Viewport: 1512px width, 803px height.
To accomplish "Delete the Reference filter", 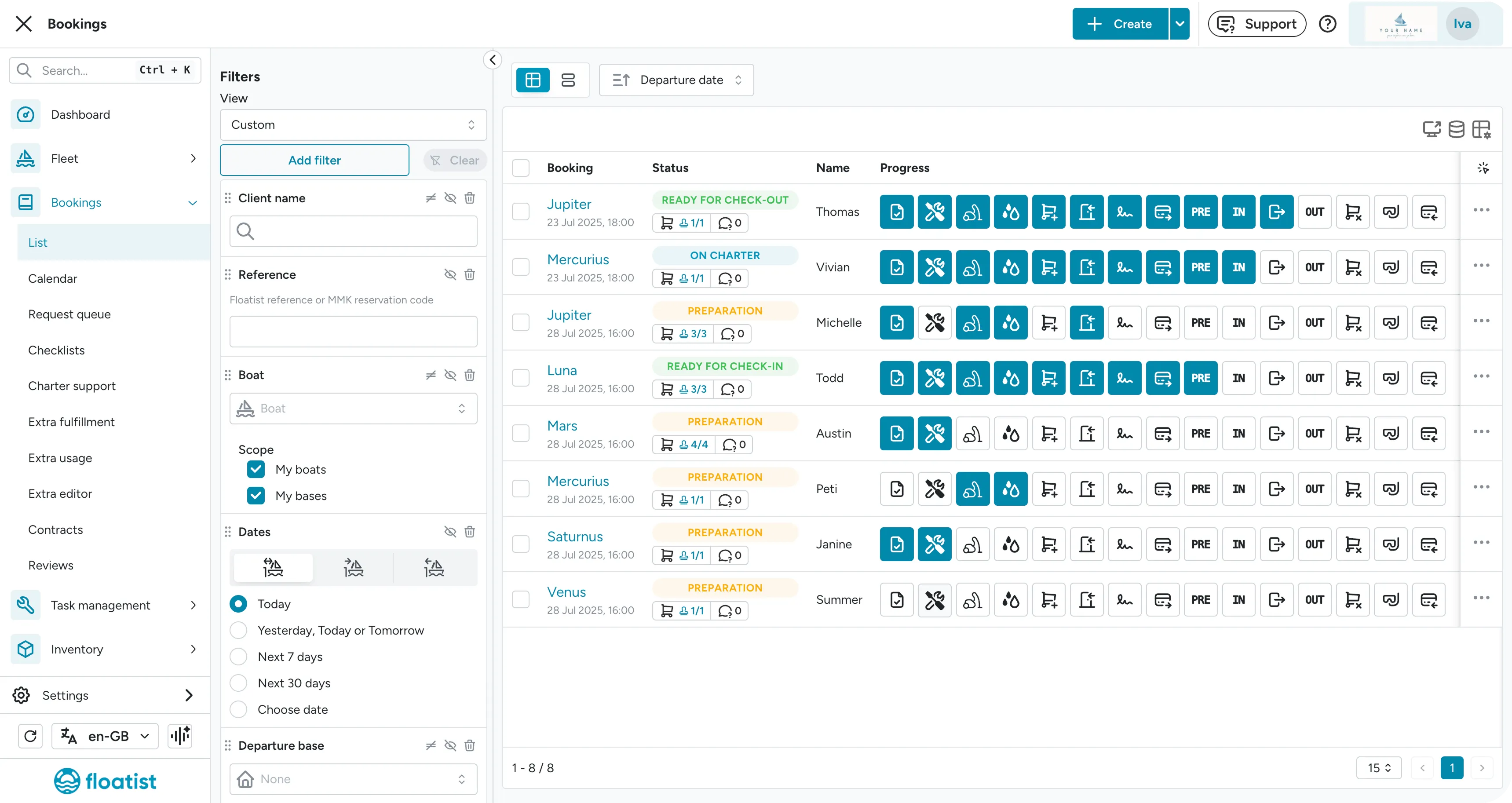I will [470, 274].
